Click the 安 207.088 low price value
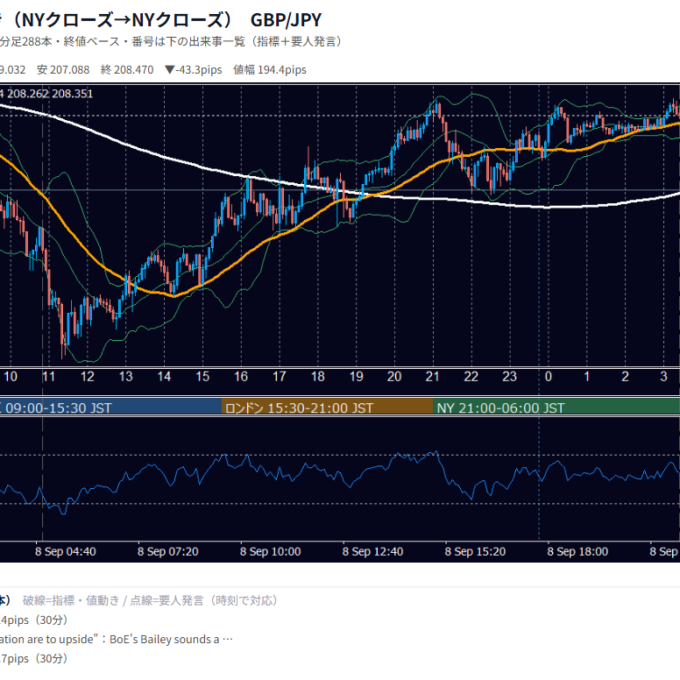The height and width of the screenshot is (680, 680). point(63,70)
